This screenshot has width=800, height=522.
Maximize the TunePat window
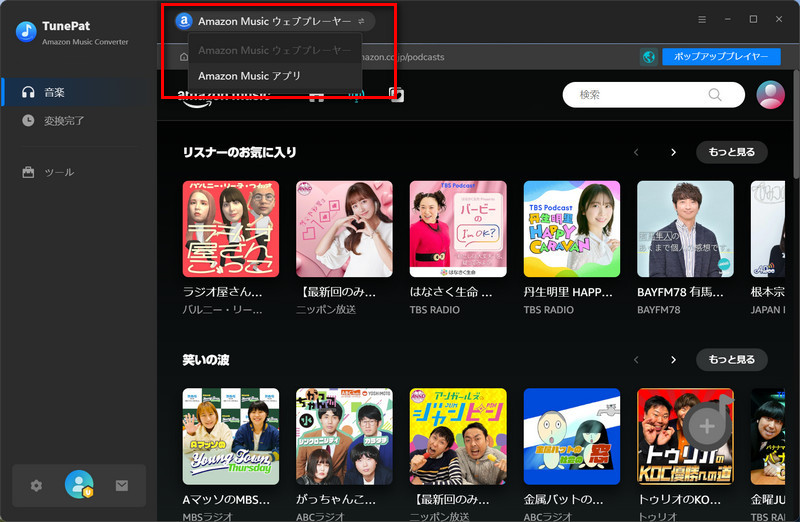(x=753, y=19)
